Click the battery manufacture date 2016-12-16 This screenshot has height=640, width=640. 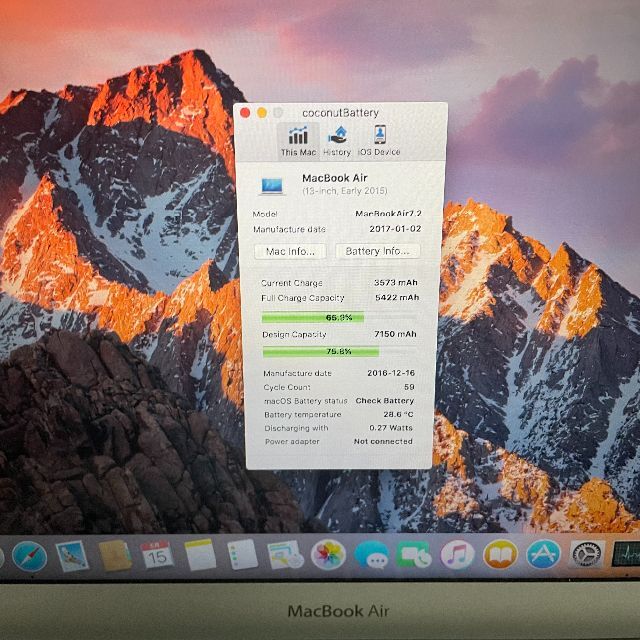click(391, 373)
